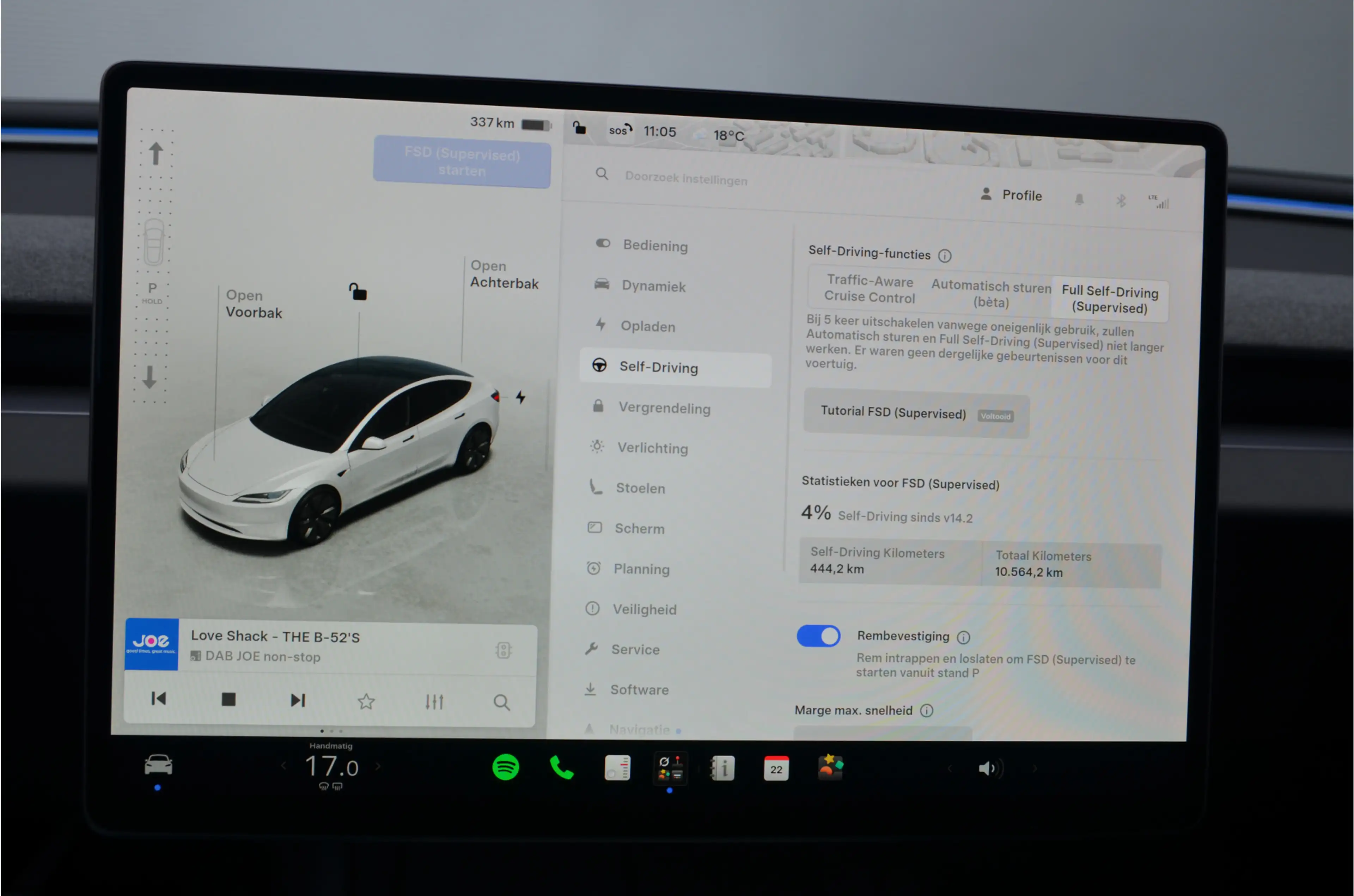
Task: Select Full Self-Driving (Supervised) option
Action: tap(1110, 299)
